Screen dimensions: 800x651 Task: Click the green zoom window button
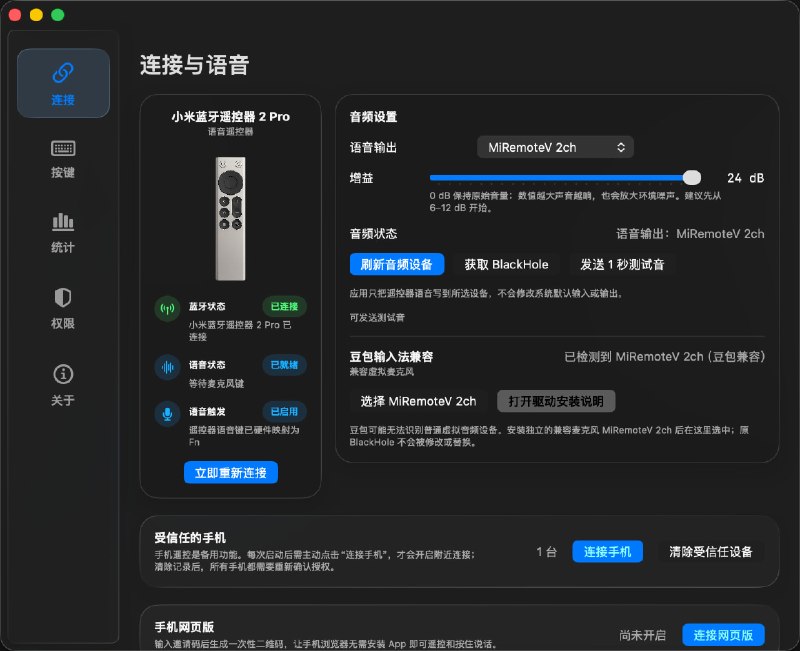(x=58, y=15)
